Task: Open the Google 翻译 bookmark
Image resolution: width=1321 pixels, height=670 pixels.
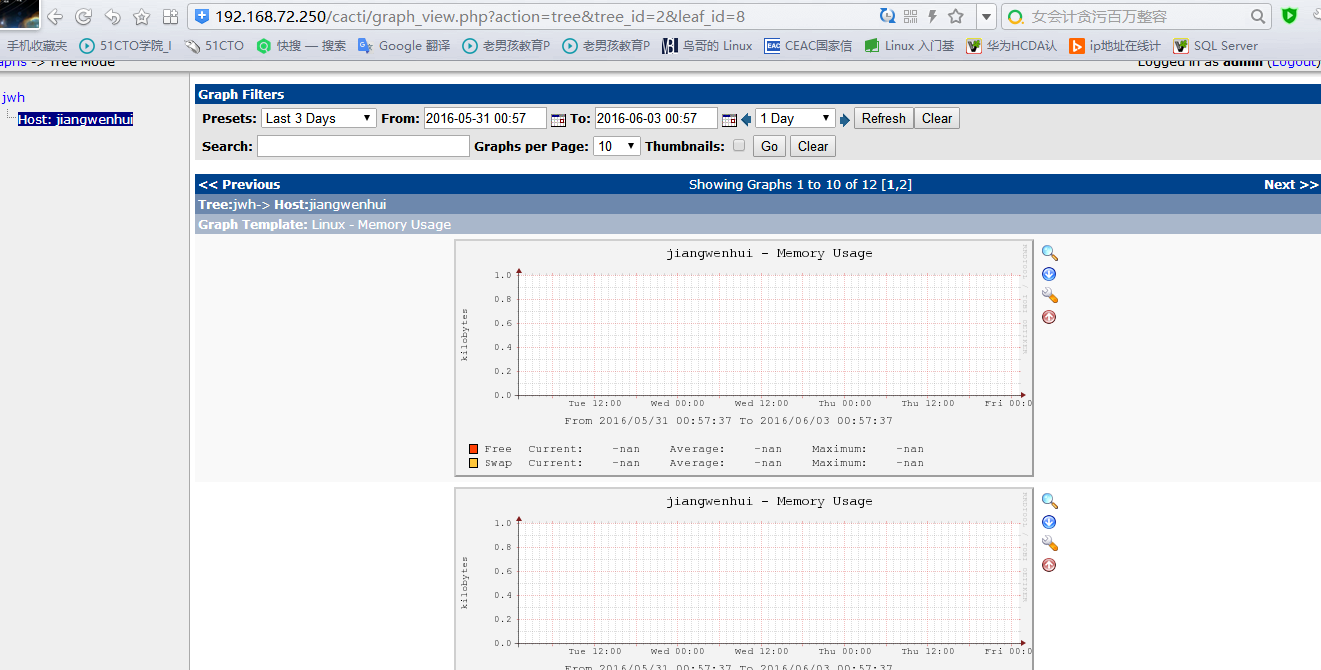Action: coord(404,46)
